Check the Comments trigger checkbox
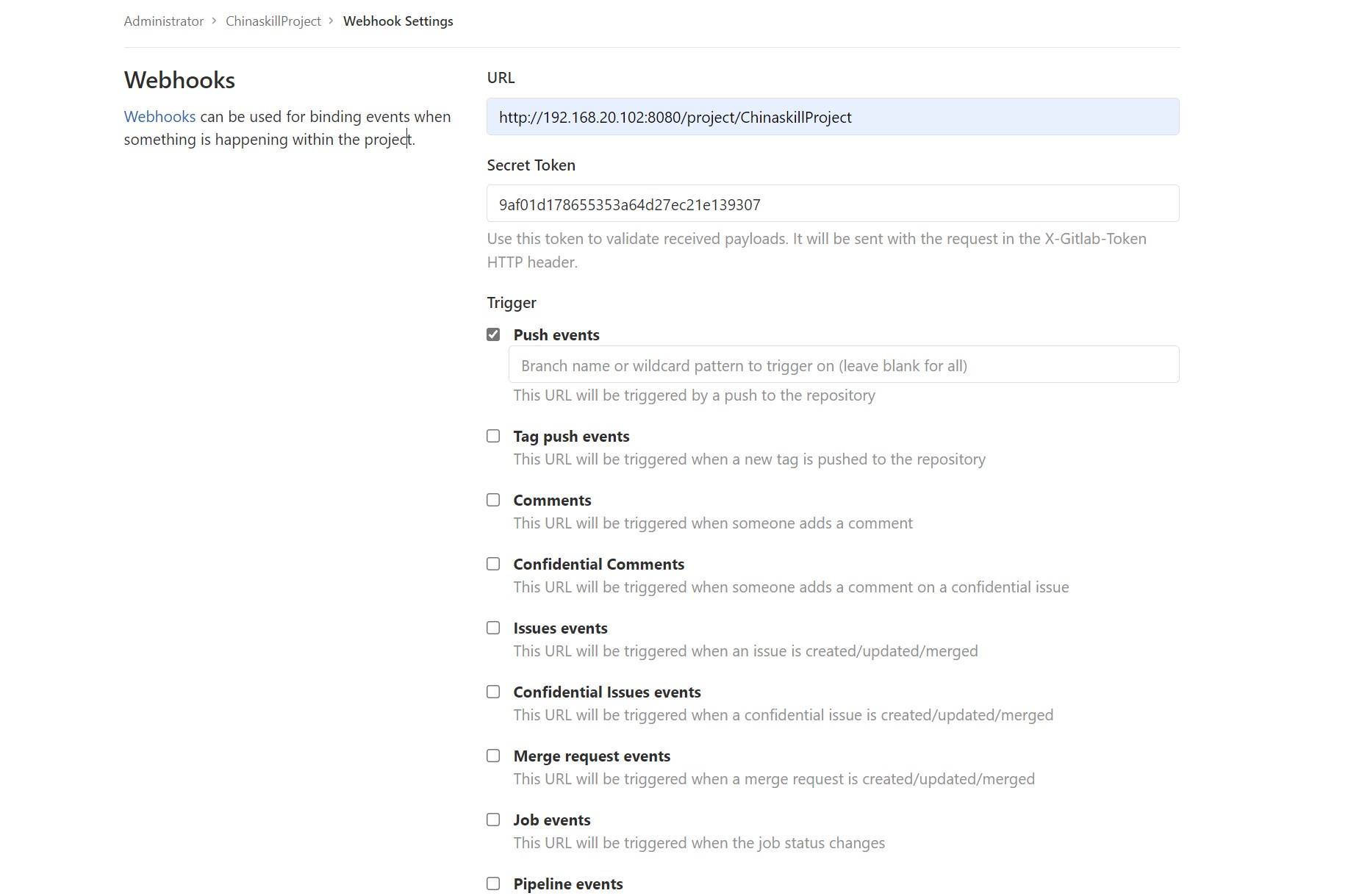This screenshot has height=896, width=1359. (493, 500)
